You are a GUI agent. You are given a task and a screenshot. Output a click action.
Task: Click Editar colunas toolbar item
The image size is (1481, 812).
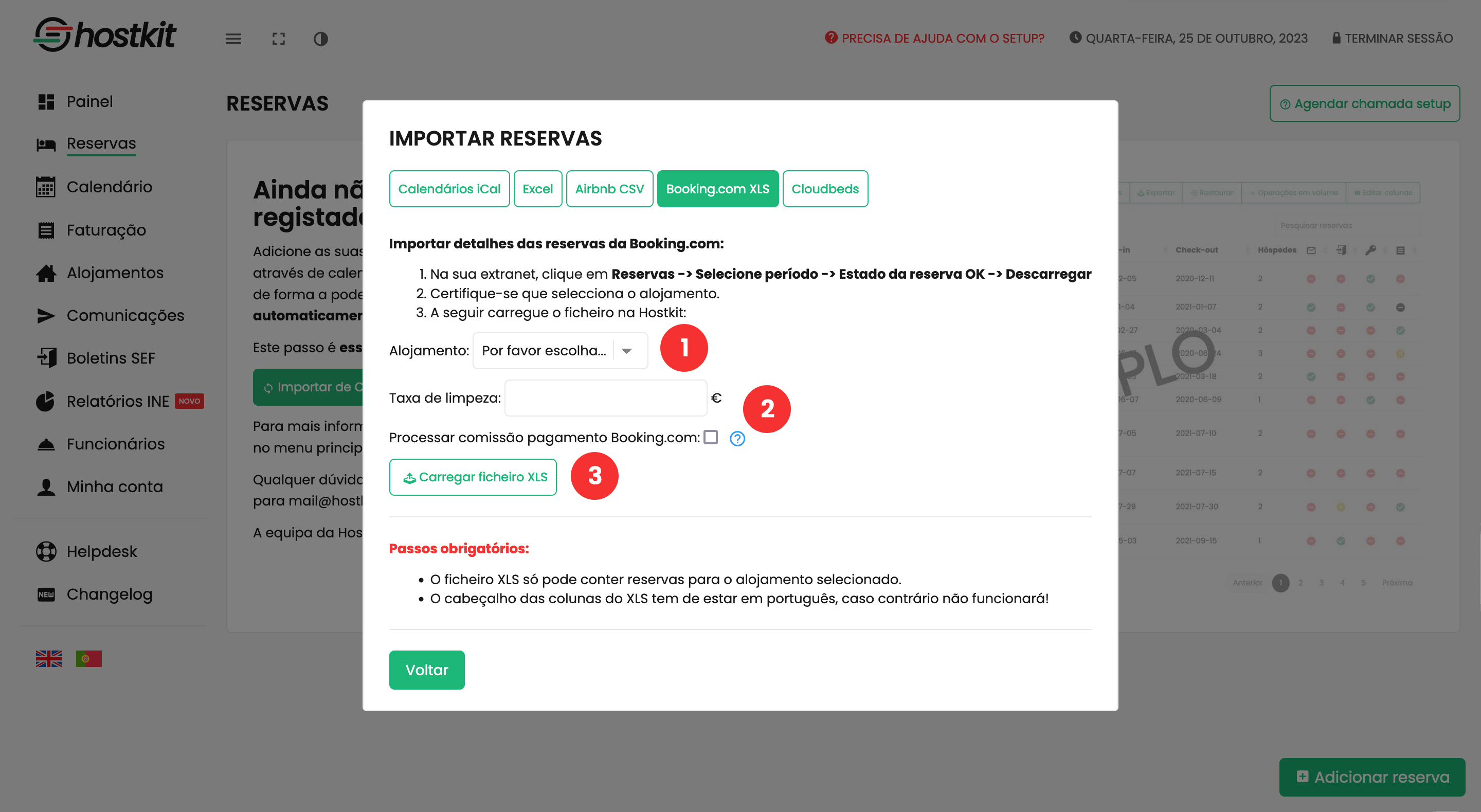[1383, 193]
